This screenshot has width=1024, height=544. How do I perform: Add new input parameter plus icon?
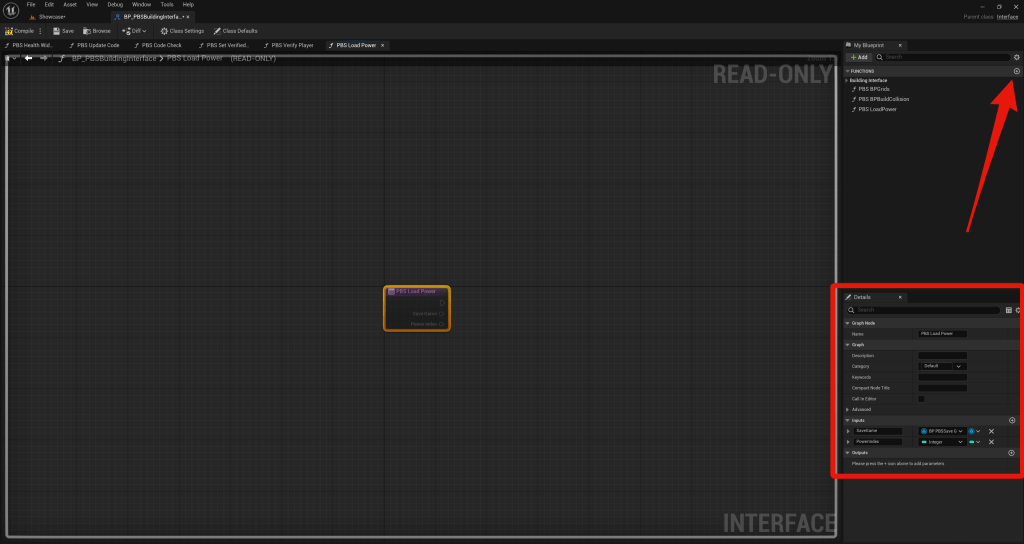1011,420
